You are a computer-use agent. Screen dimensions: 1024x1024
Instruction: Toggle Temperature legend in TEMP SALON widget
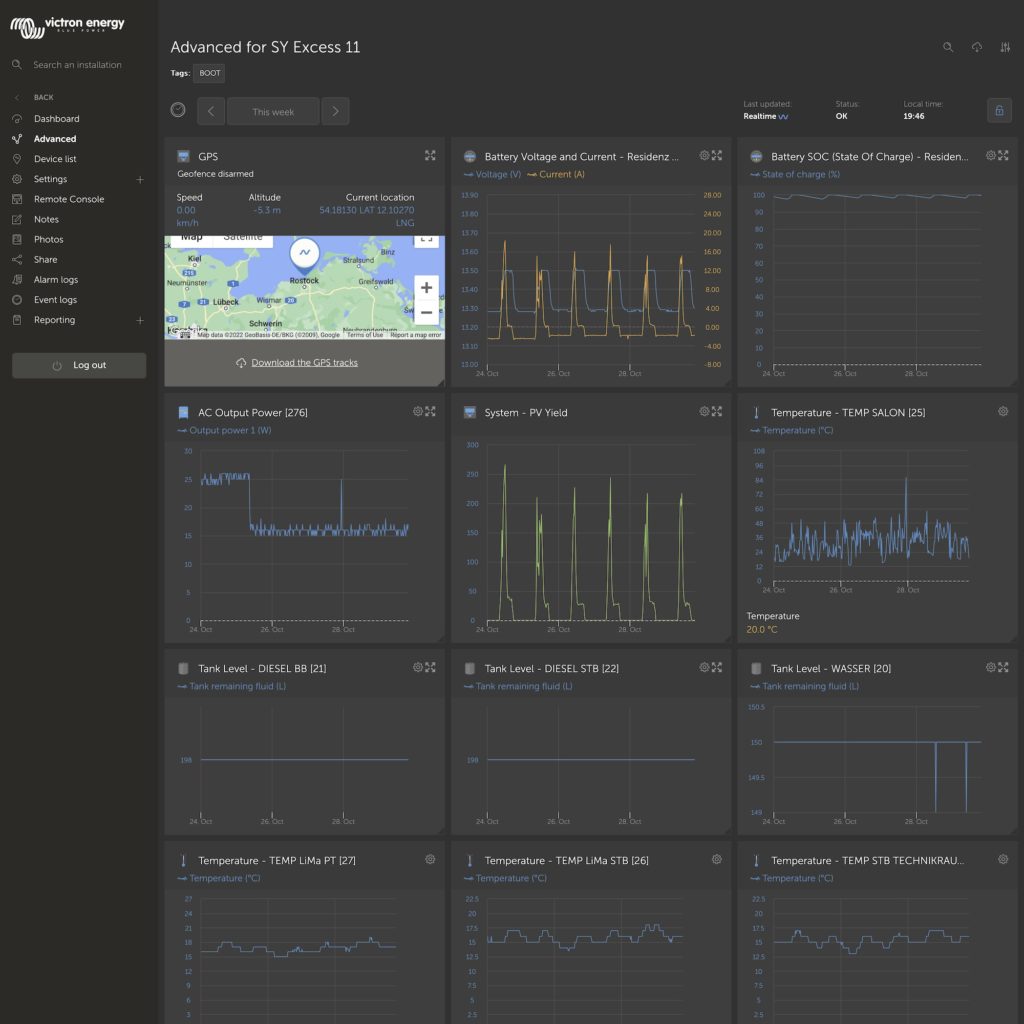click(x=792, y=430)
